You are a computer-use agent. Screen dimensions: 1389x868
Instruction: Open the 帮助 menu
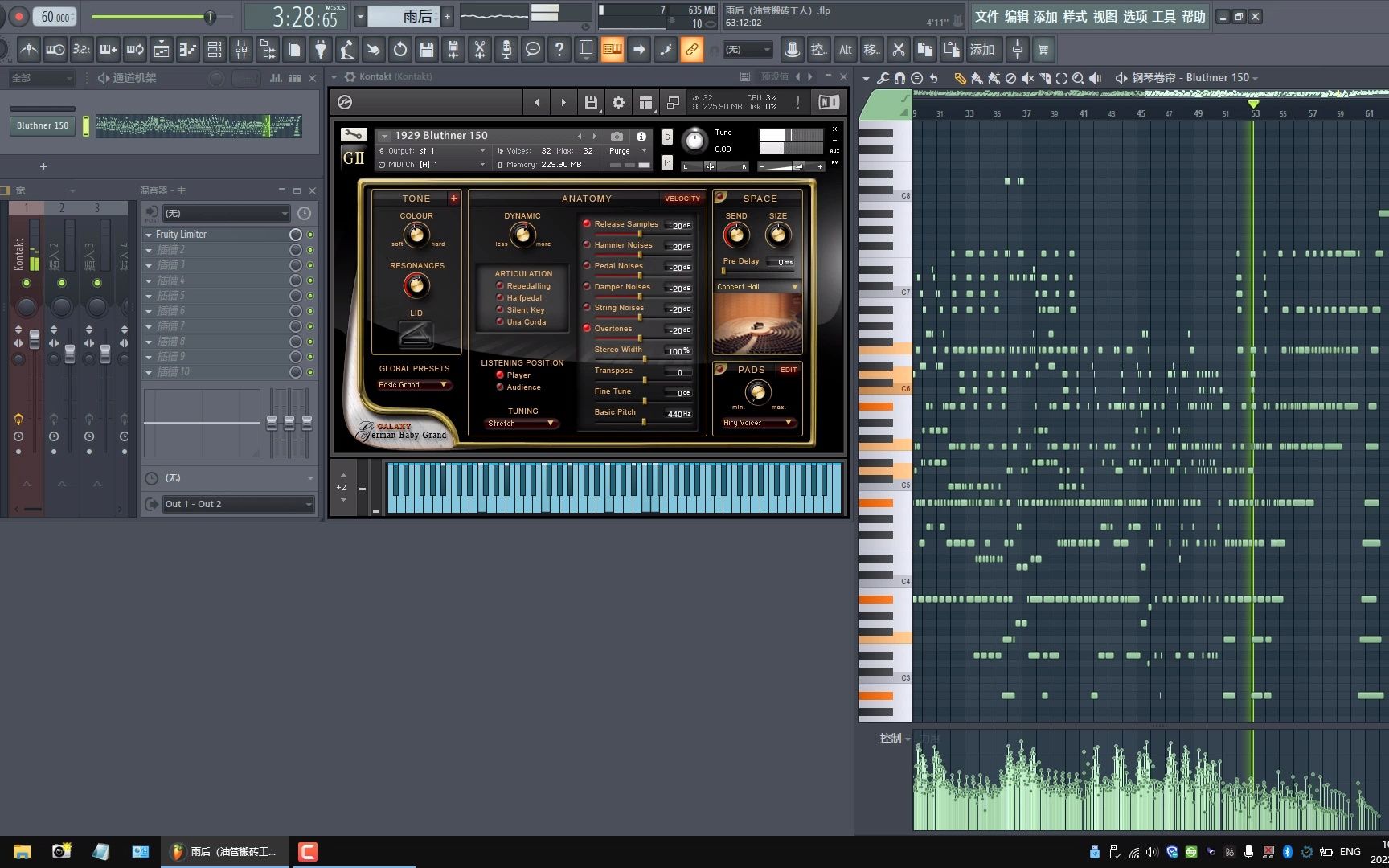(x=1194, y=17)
